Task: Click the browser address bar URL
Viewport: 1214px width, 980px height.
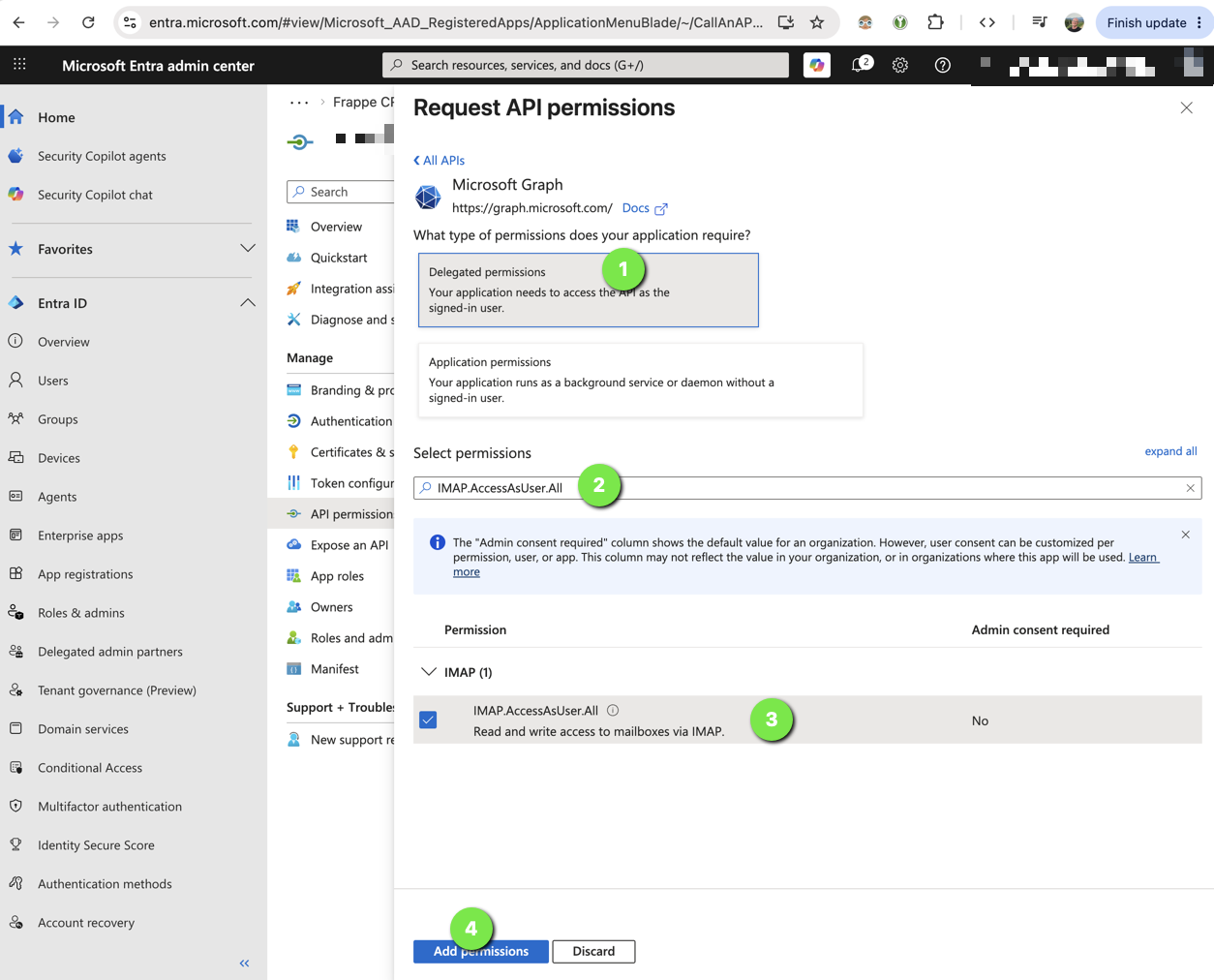Action: [455, 22]
